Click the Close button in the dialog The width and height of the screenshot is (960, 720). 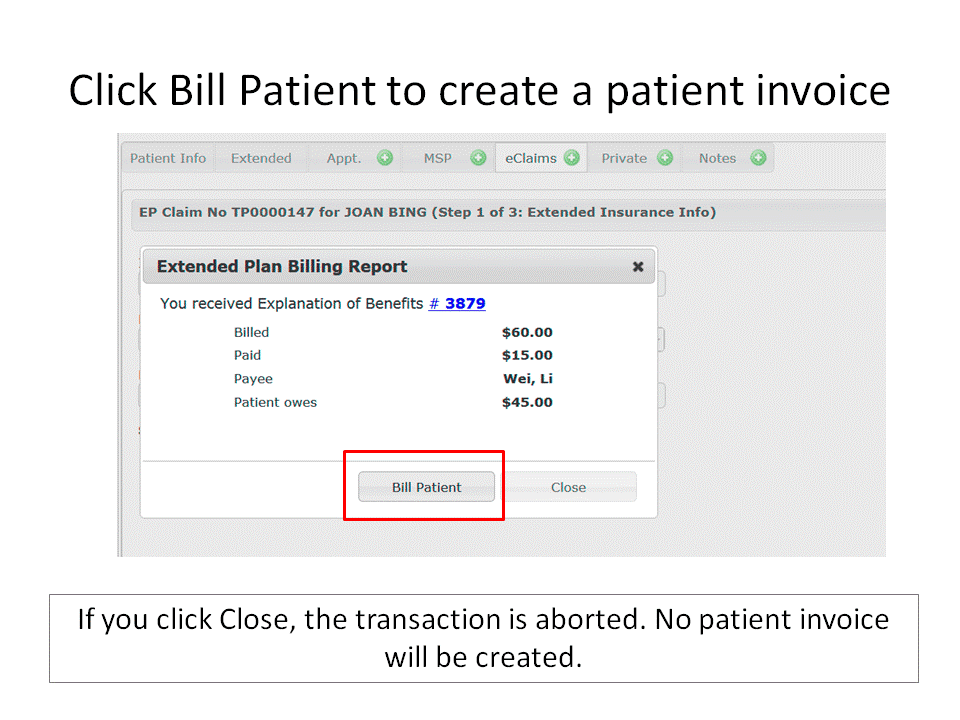tap(568, 487)
